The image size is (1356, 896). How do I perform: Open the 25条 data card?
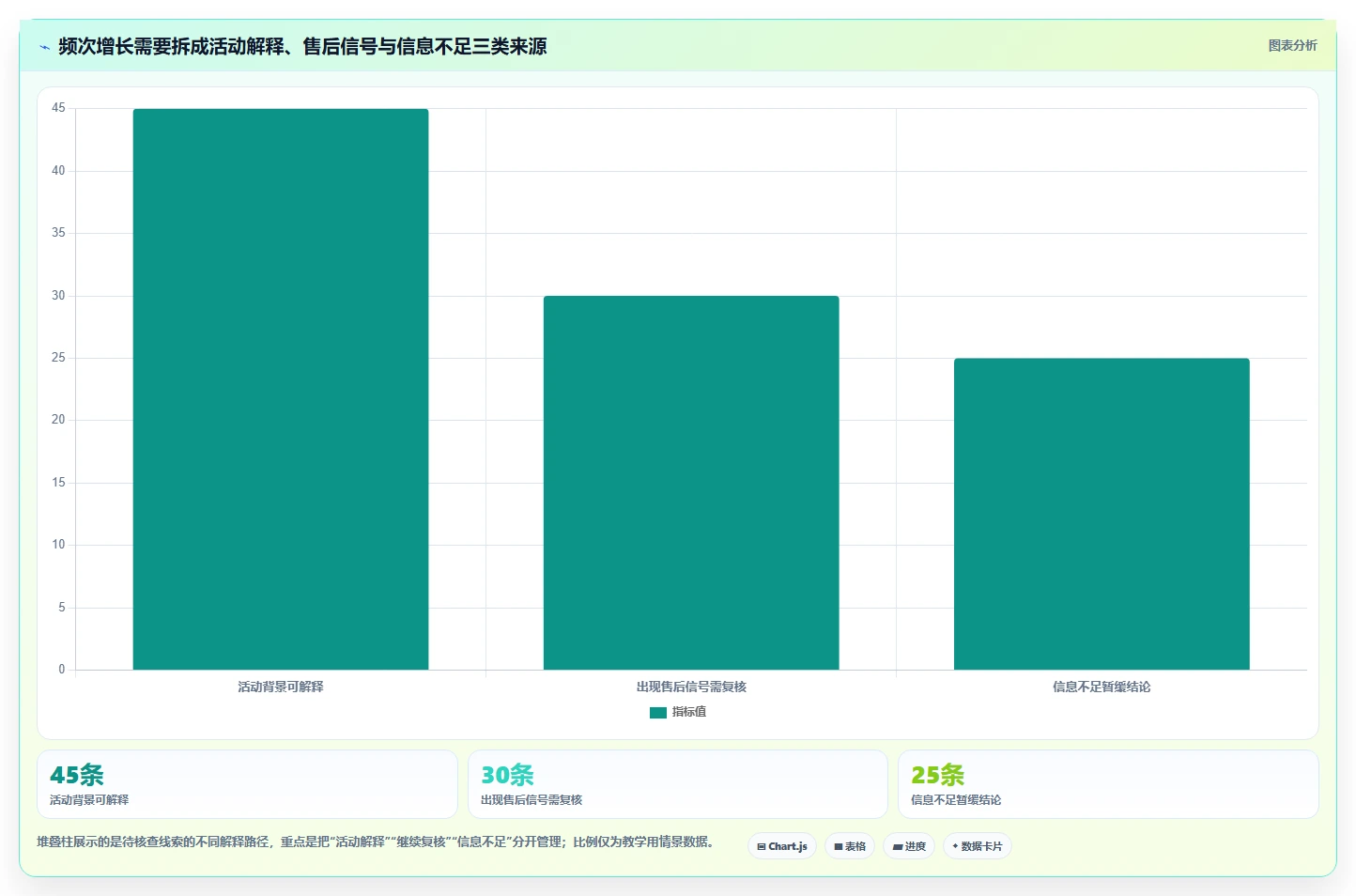[1108, 784]
